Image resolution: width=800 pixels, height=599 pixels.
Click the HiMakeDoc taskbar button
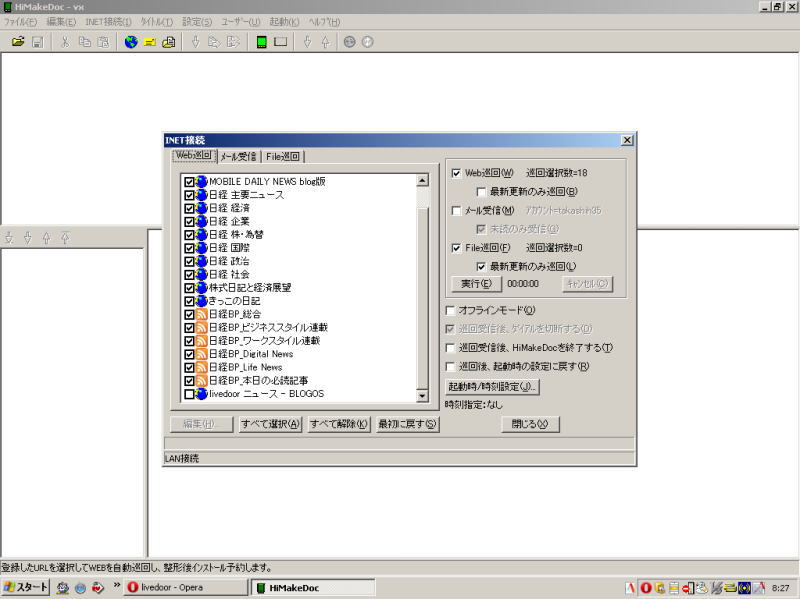(313, 588)
